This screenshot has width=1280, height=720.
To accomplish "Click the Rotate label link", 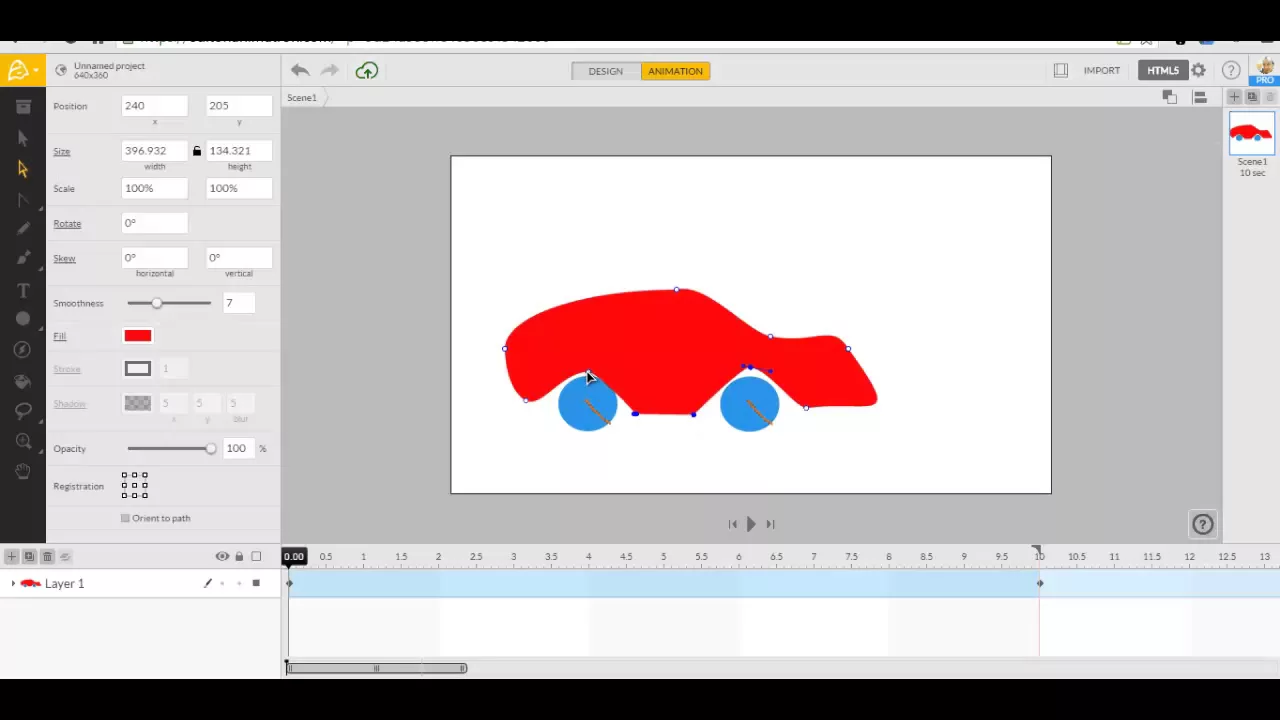I will [67, 223].
